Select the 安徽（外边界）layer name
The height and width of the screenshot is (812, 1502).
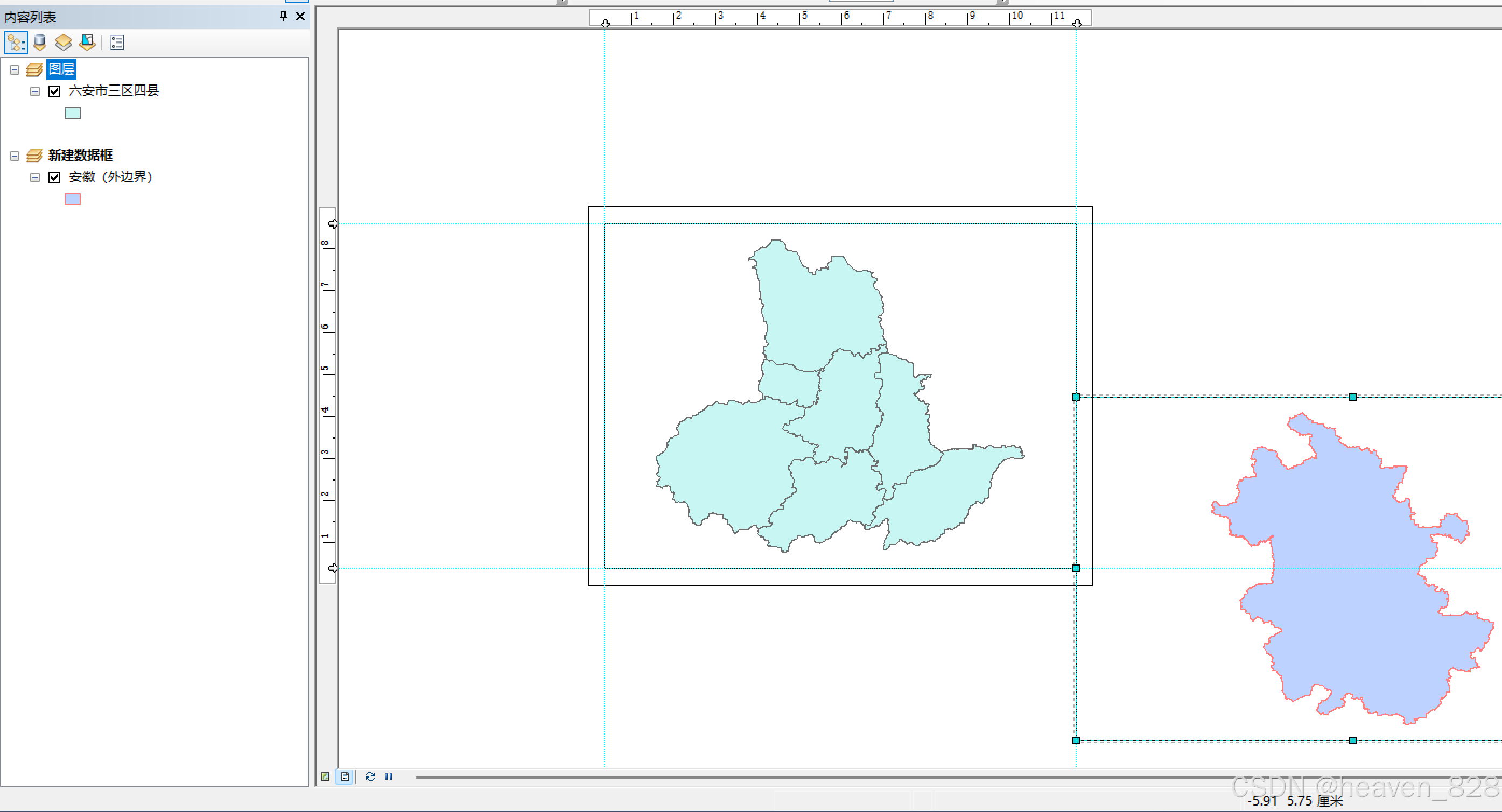(x=110, y=176)
